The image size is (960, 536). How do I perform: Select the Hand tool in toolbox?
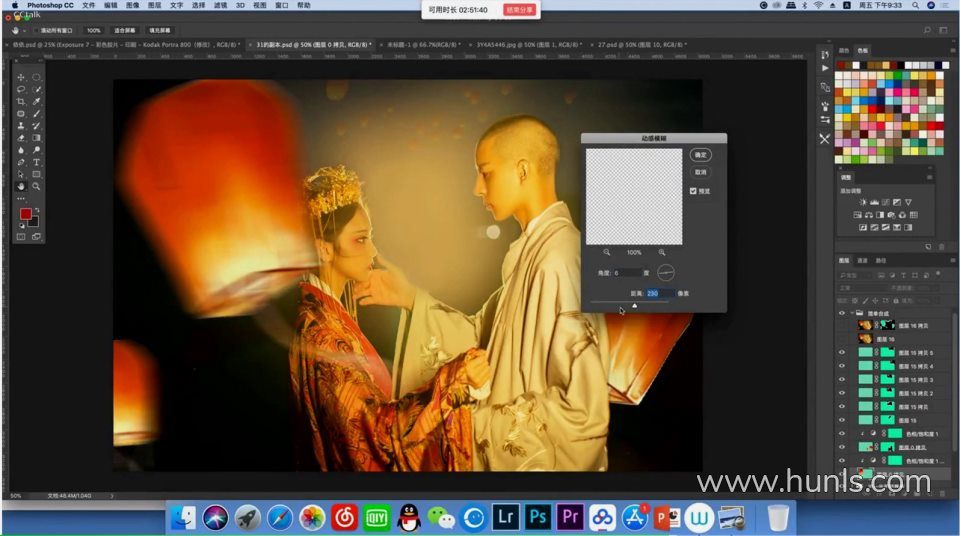(x=21, y=186)
